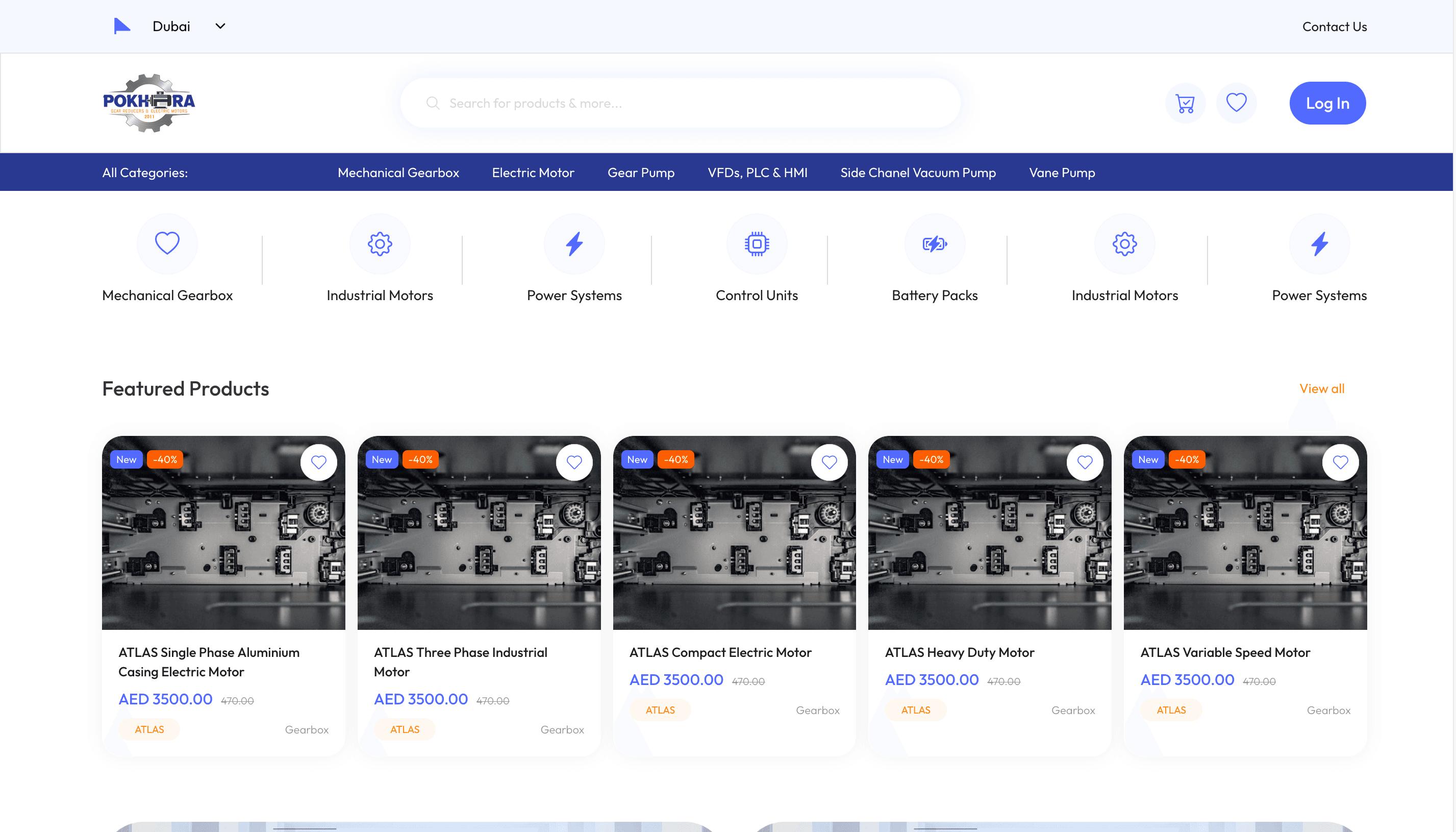
Task: Select the Control Units chip icon
Action: coord(757,244)
